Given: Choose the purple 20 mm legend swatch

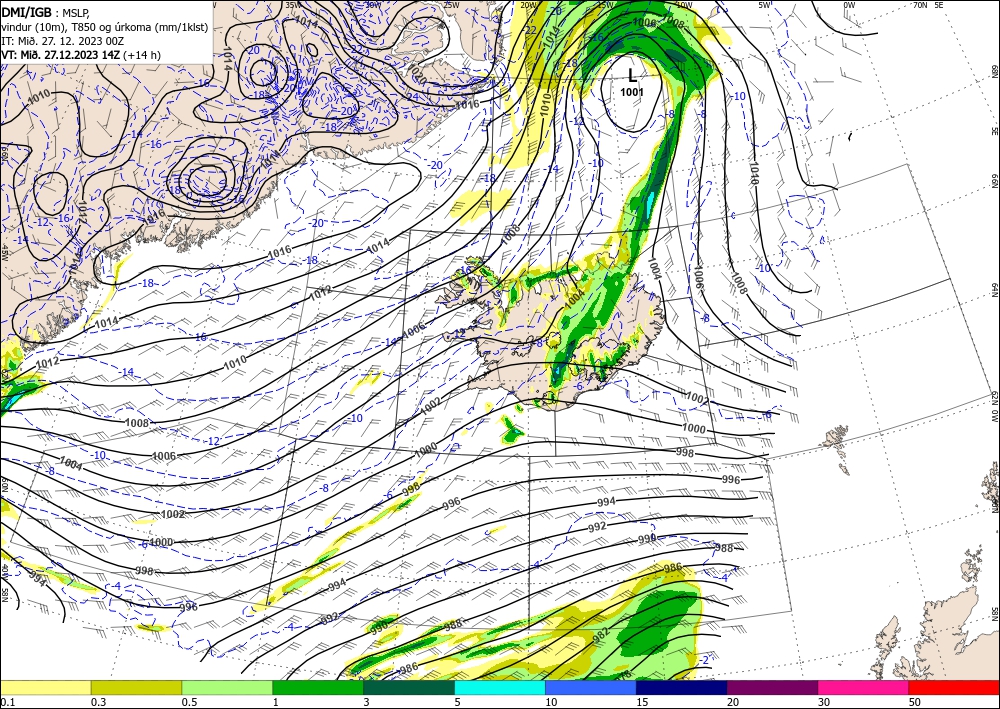Looking at the screenshot, I should [772, 688].
